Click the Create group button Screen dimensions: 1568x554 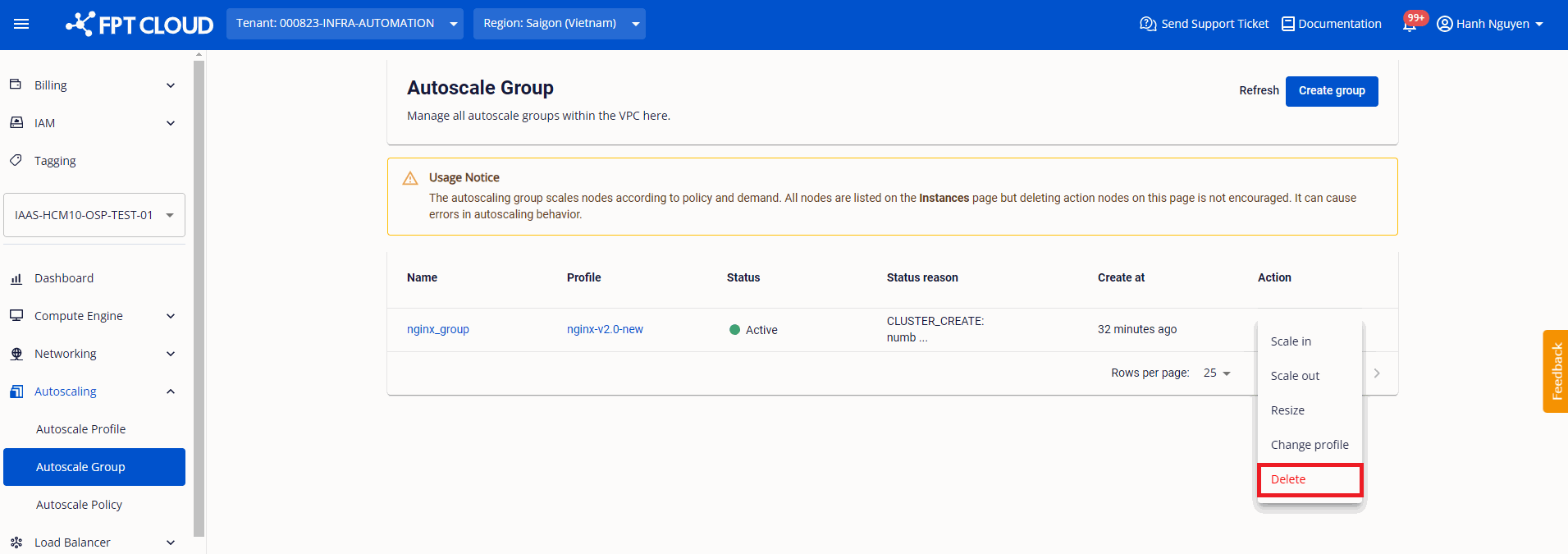click(1332, 91)
